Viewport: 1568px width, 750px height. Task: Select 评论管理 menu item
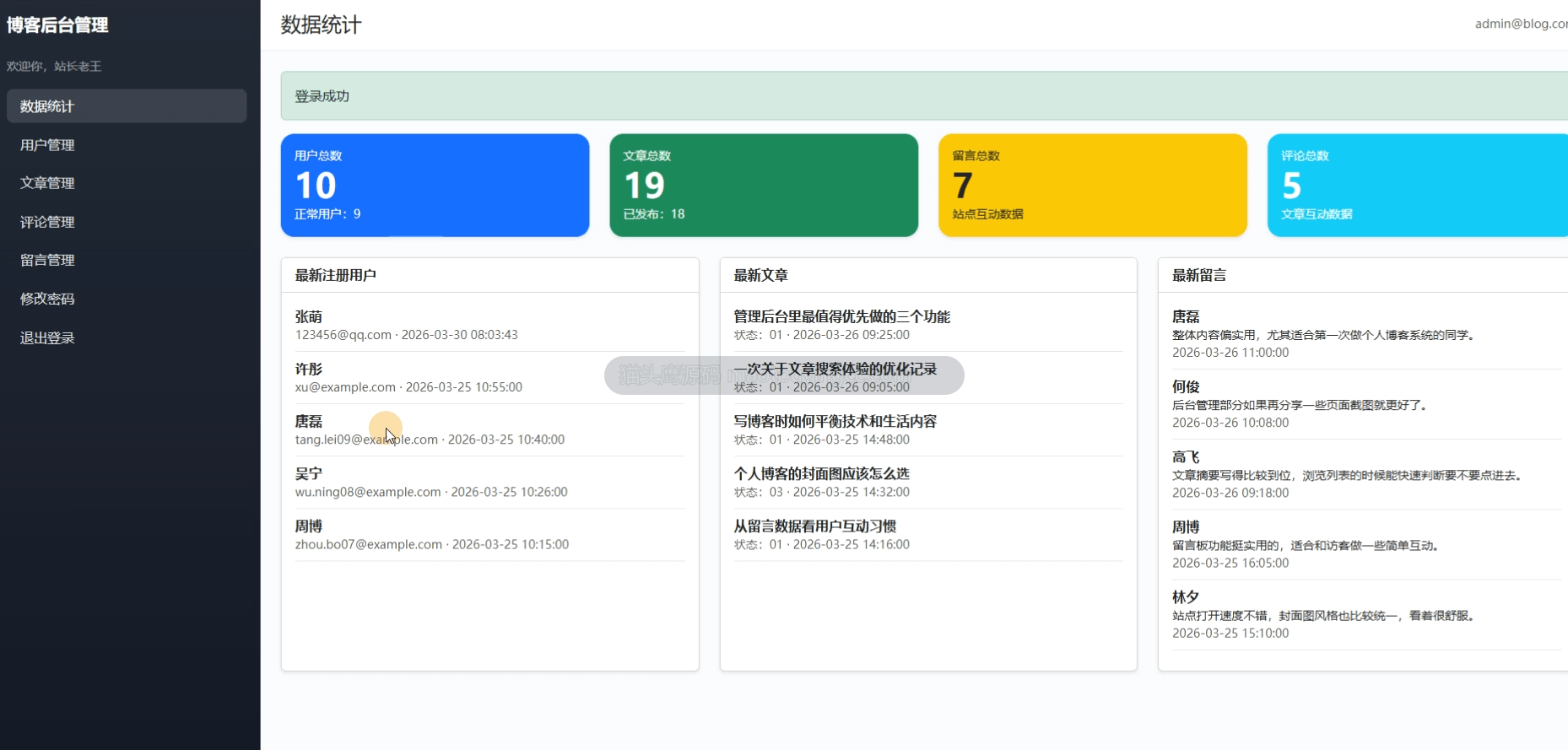click(x=127, y=222)
